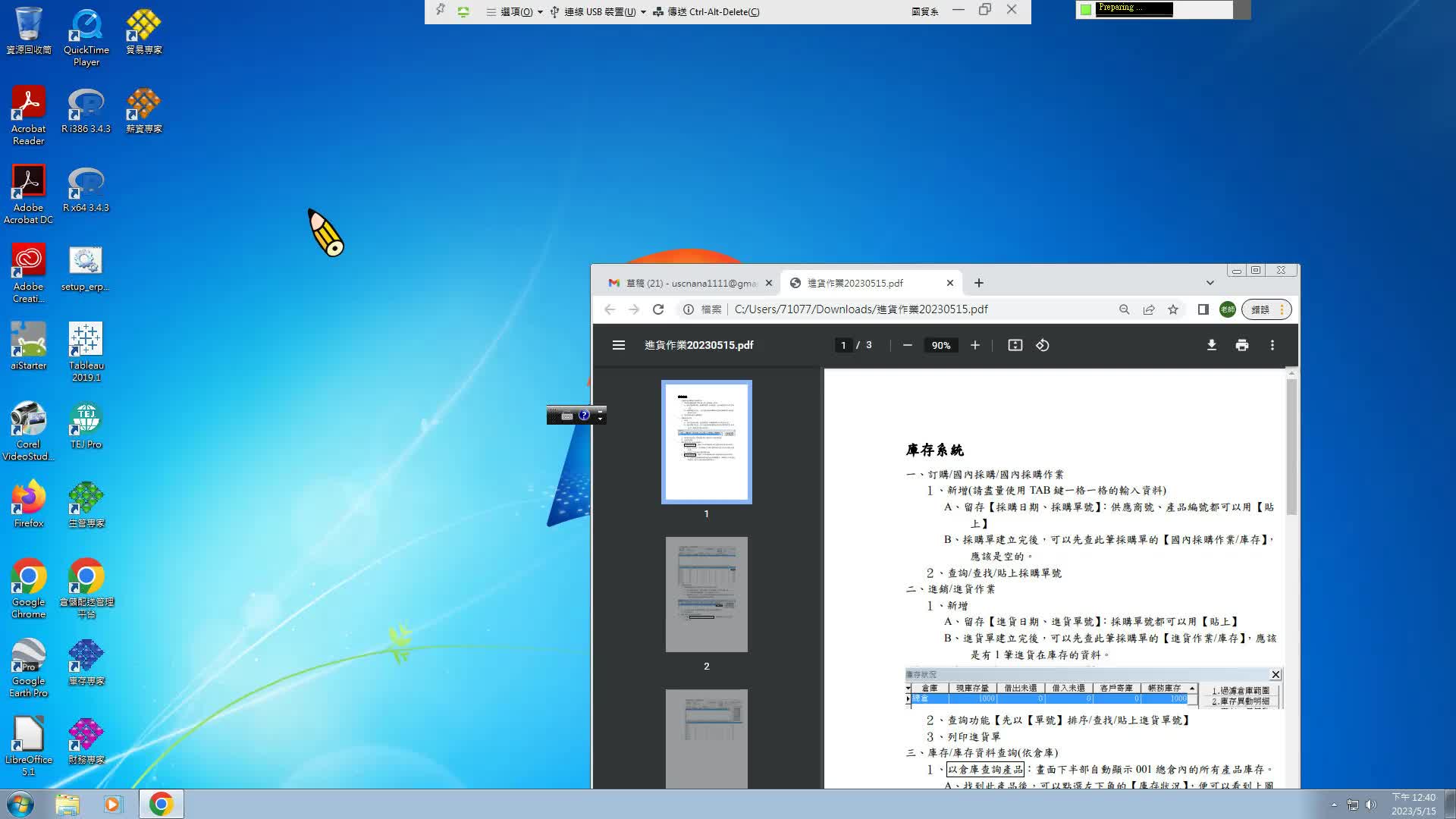Open the 選項(O) dropdown menu

pyautogui.click(x=516, y=11)
